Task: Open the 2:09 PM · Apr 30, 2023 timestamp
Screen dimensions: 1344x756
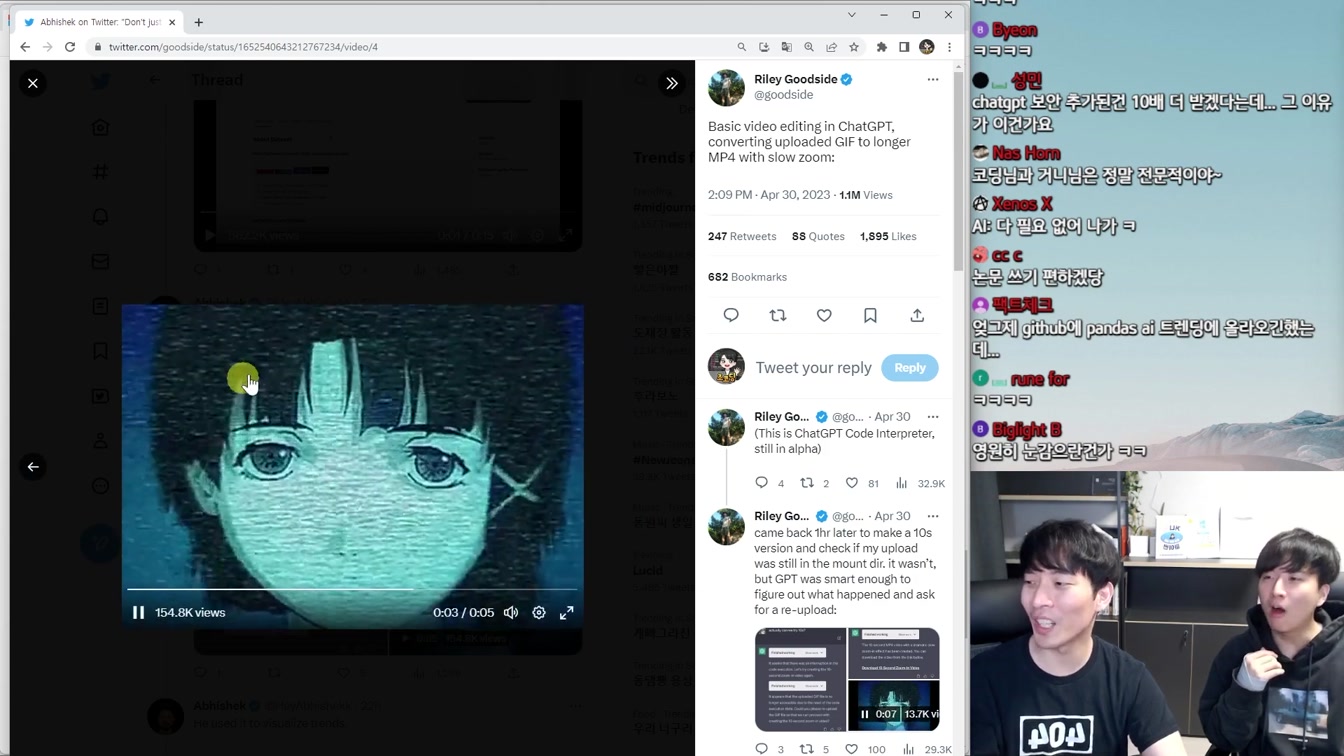Action: 769,195
